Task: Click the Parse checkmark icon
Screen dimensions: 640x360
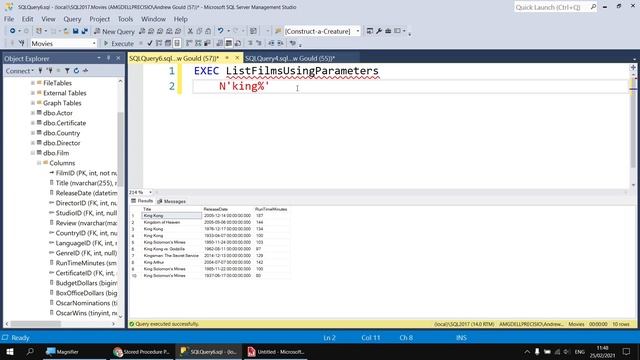Action: pyautogui.click(x=150, y=43)
